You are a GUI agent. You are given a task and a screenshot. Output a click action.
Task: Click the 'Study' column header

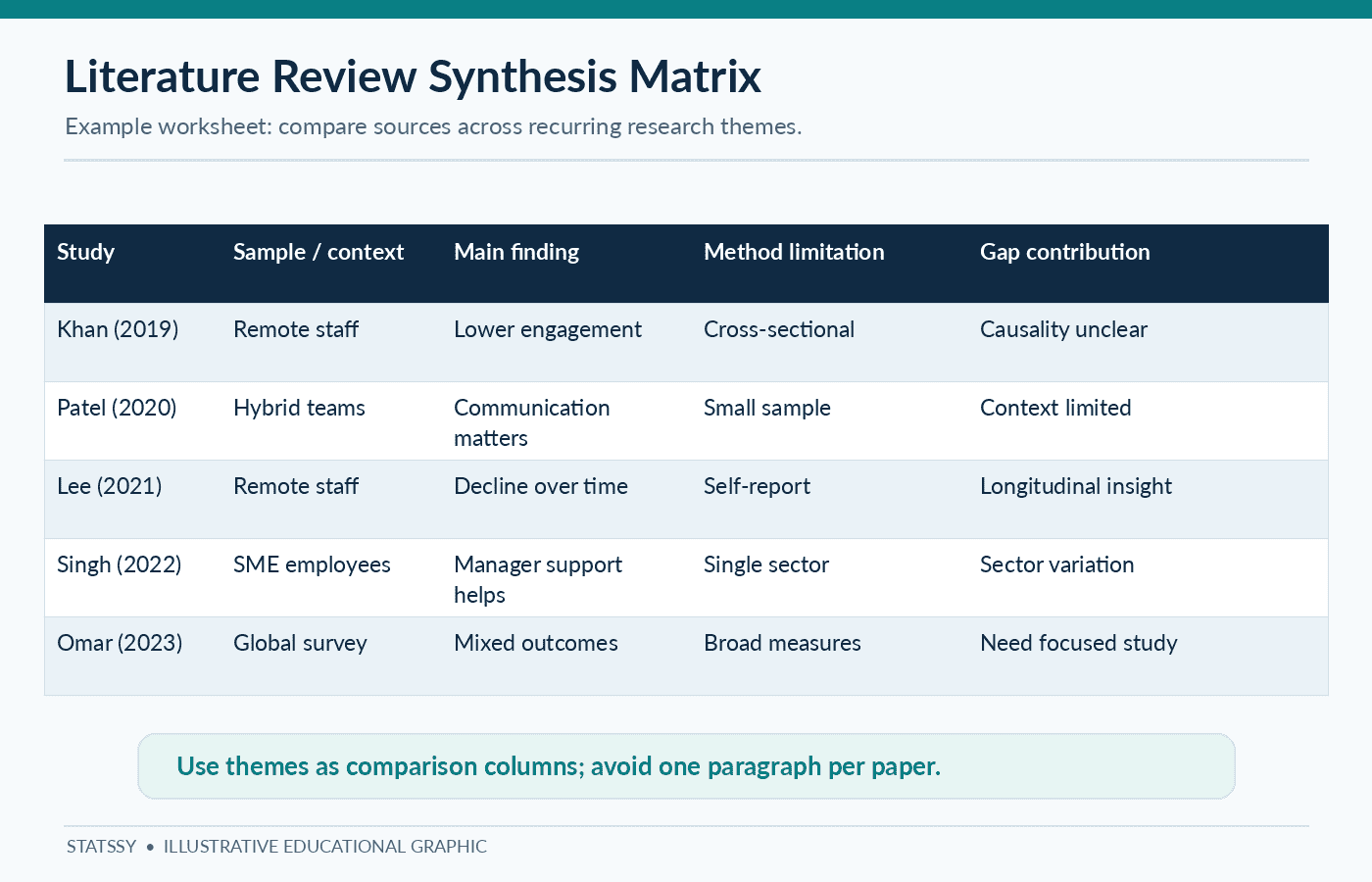click(x=85, y=253)
